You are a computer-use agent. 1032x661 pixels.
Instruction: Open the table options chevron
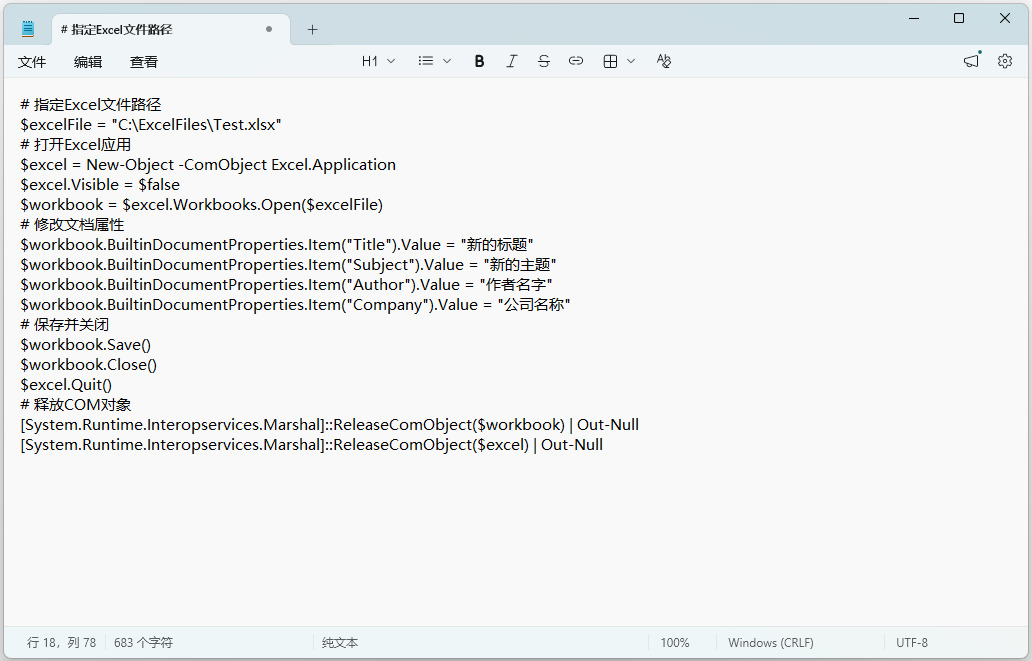point(631,61)
